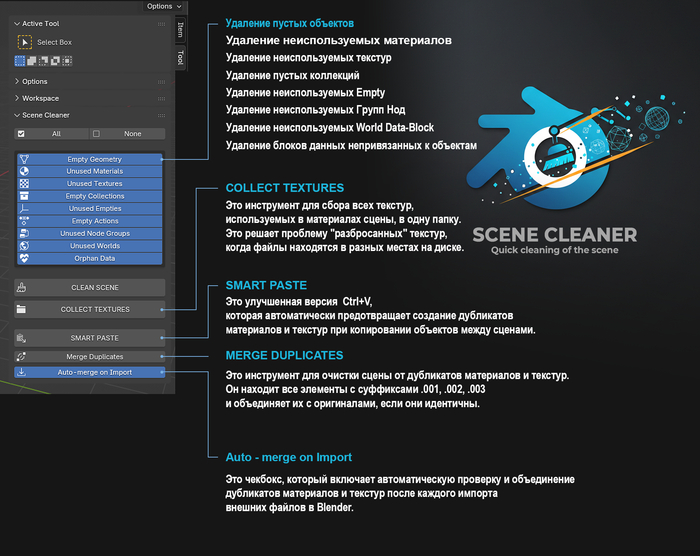Click the Empty Collections box icon
Viewport: 700px width, 556px height.
24,196
